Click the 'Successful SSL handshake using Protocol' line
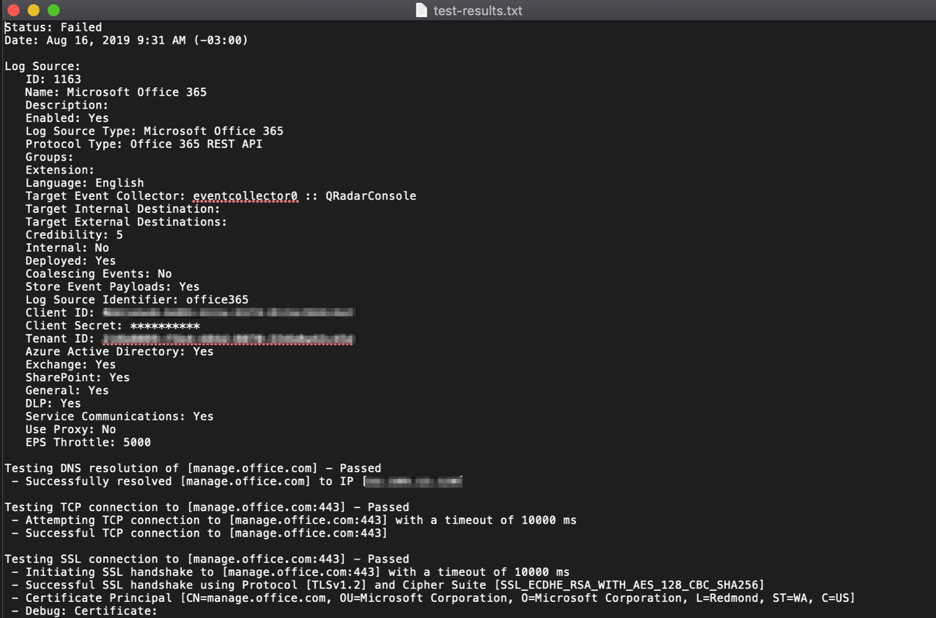This screenshot has width=936, height=618. click(388, 585)
